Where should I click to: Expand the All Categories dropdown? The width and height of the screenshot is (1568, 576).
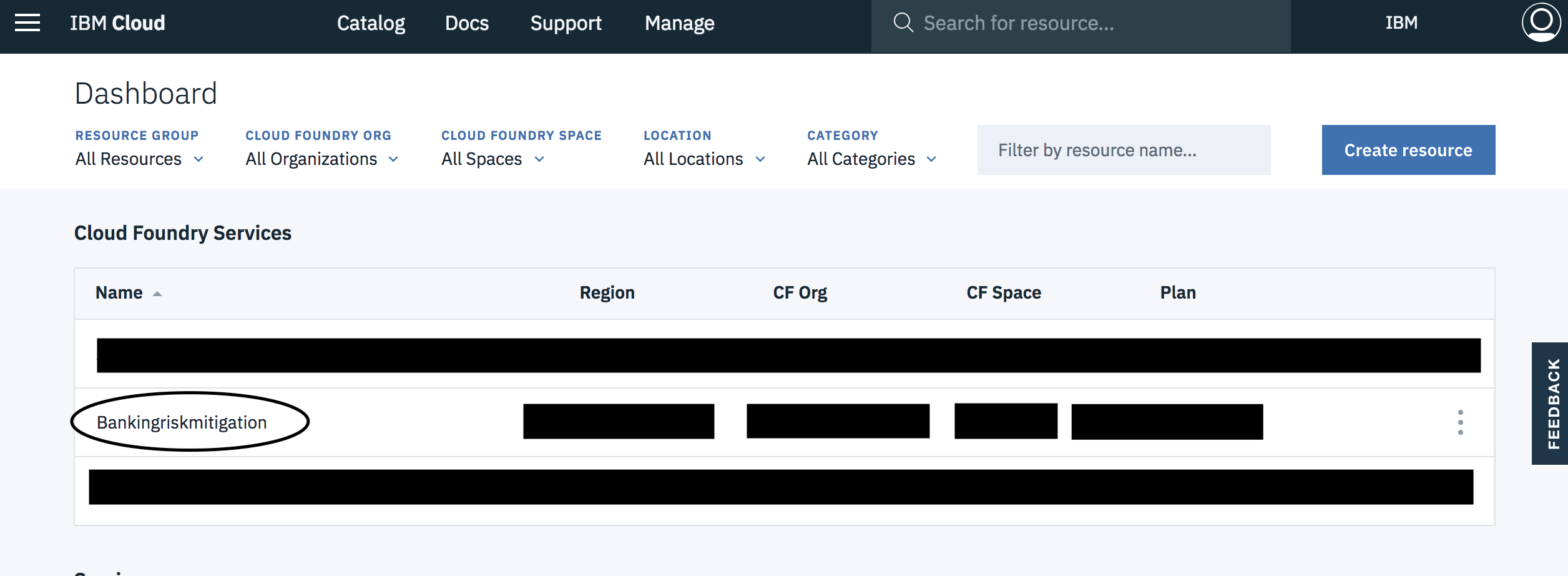[871, 159]
